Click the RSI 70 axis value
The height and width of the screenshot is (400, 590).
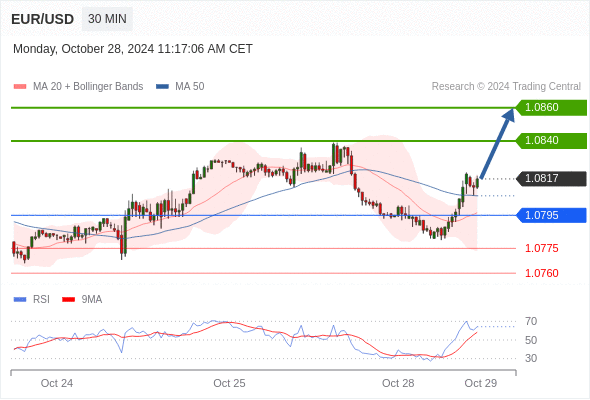pyautogui.click(x=531, y=321)
